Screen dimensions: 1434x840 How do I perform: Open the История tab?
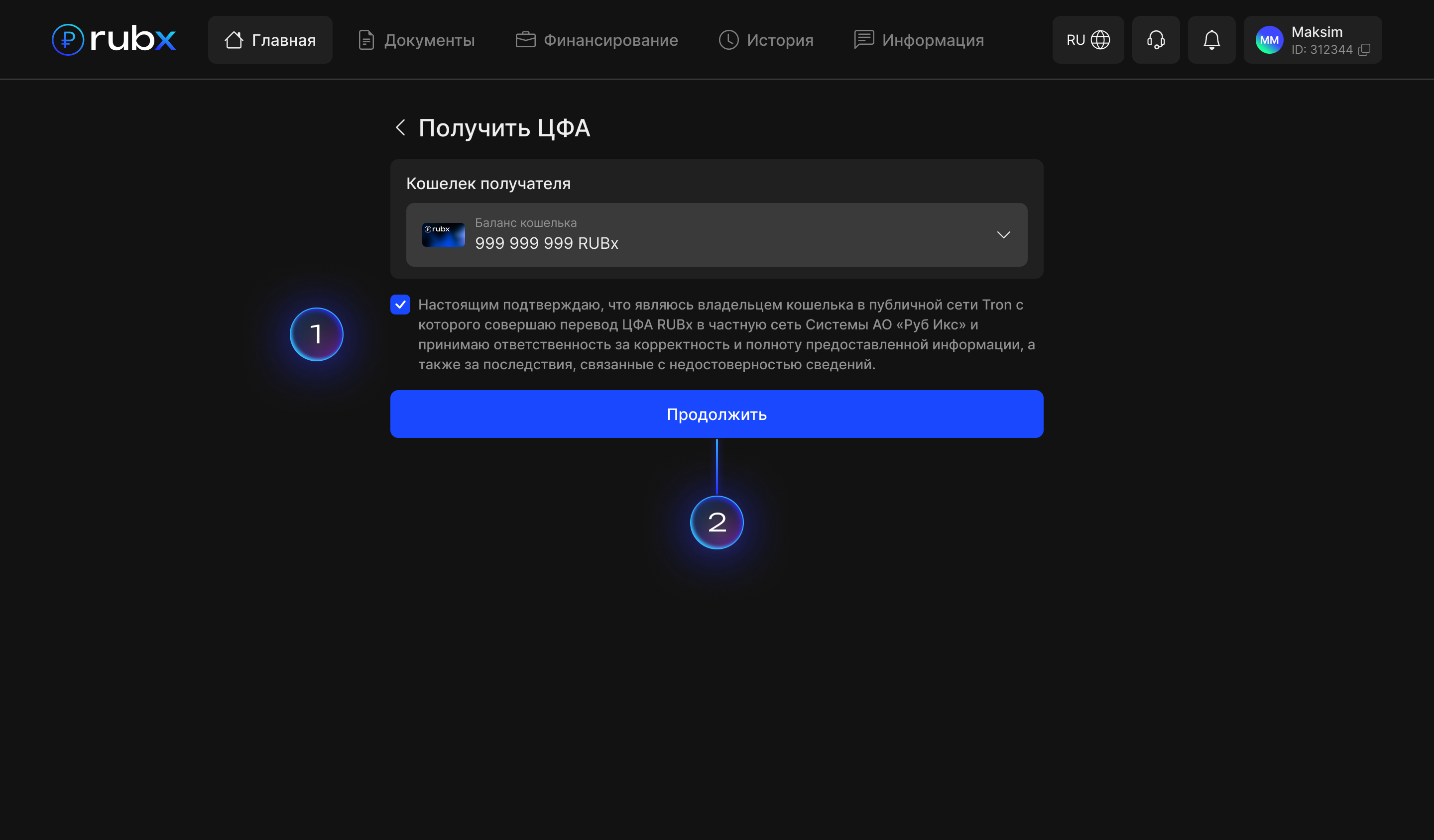[x=766, y=40]
